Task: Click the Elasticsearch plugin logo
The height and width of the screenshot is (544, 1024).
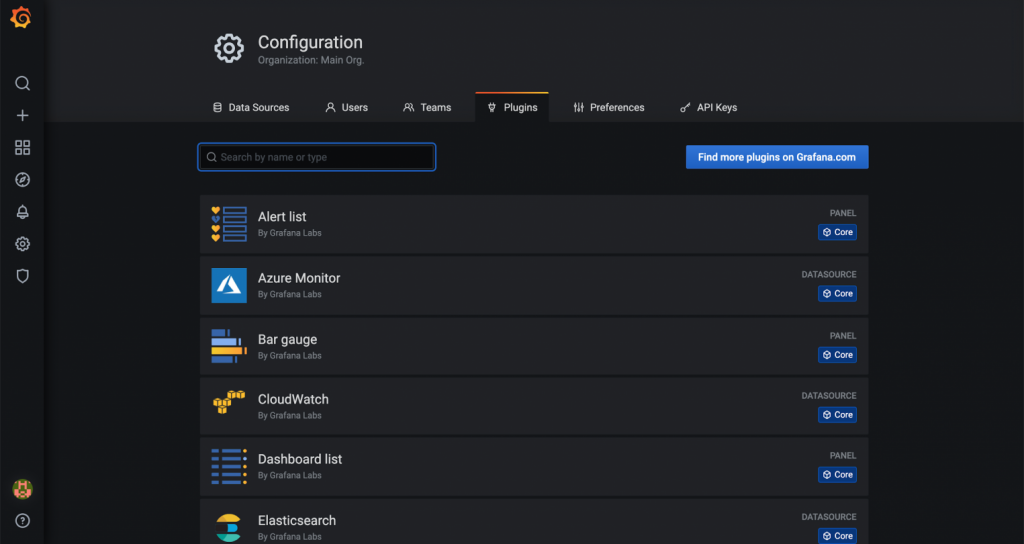Action: point(229,525)
